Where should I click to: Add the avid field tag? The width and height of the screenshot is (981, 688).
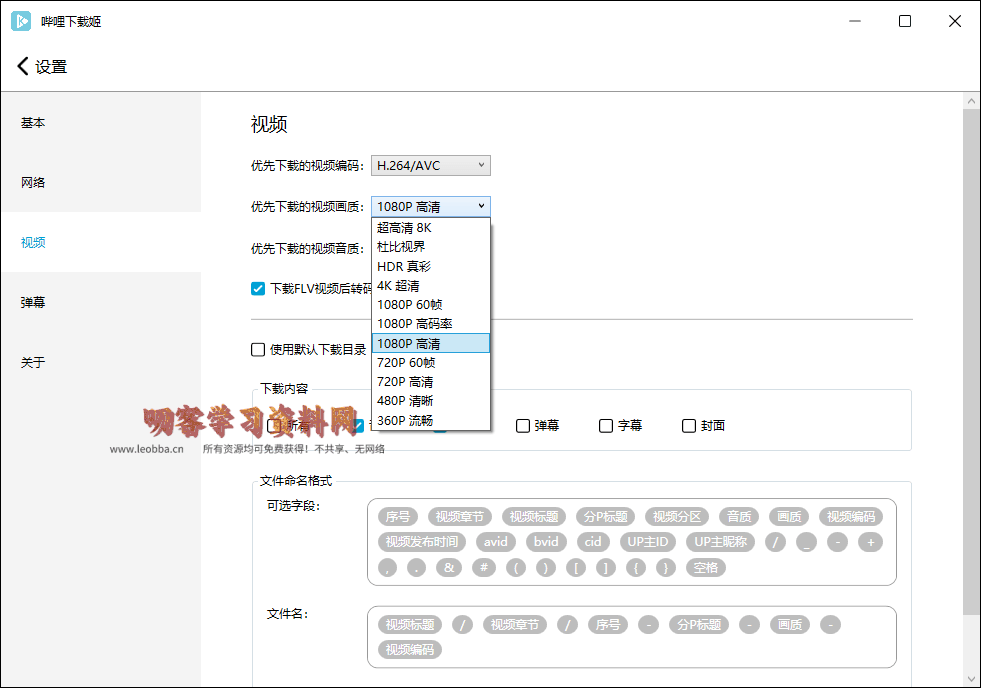click(x=496, y=542)
